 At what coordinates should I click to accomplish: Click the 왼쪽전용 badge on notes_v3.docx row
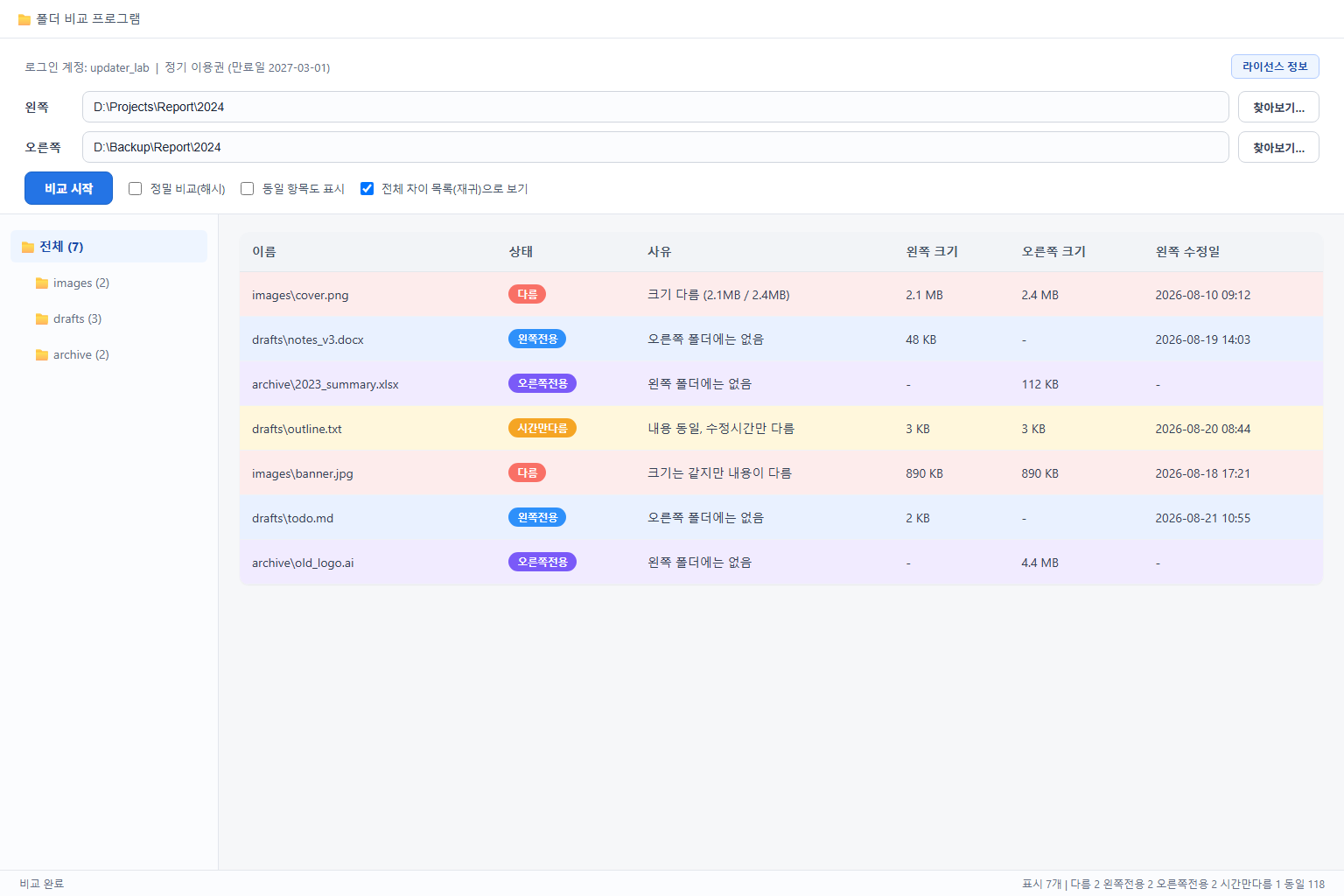tap(537, 339)
